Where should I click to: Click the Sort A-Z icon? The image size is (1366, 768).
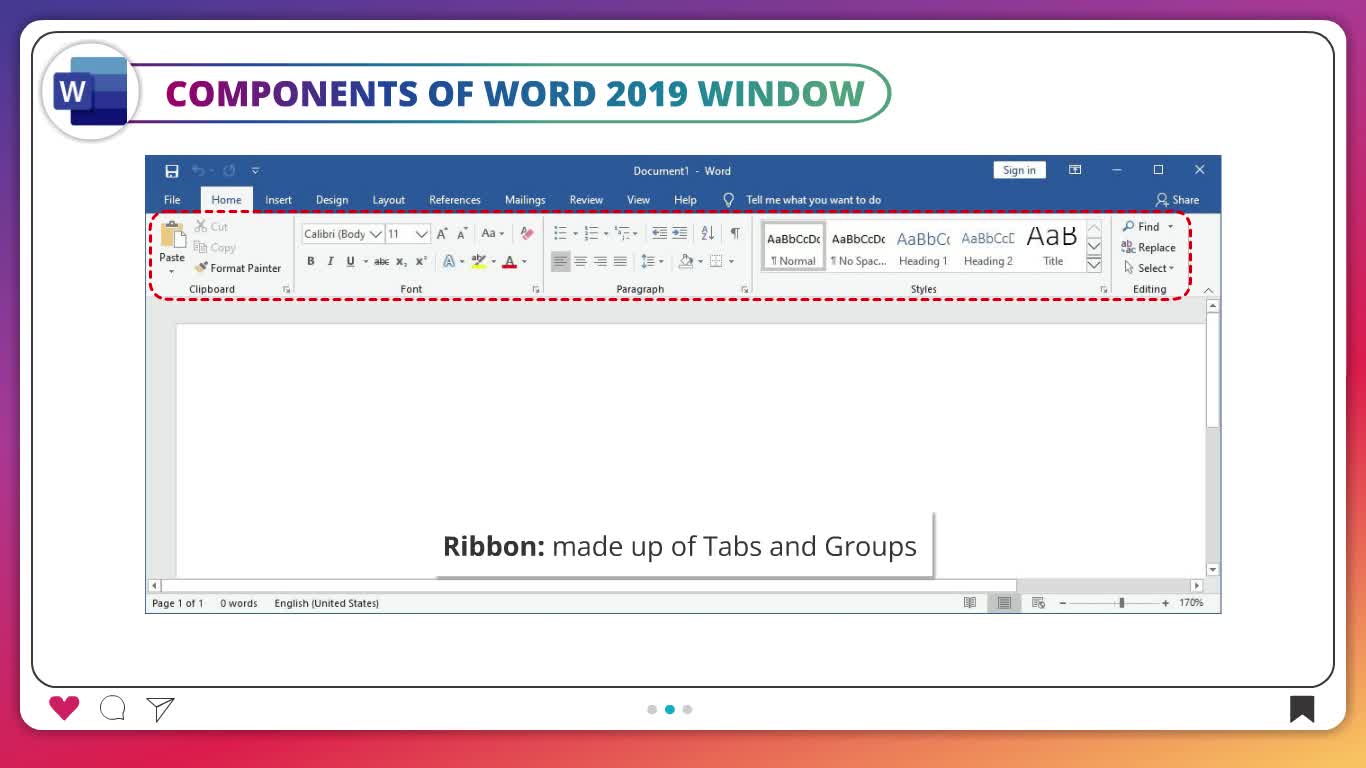point(708,234)
